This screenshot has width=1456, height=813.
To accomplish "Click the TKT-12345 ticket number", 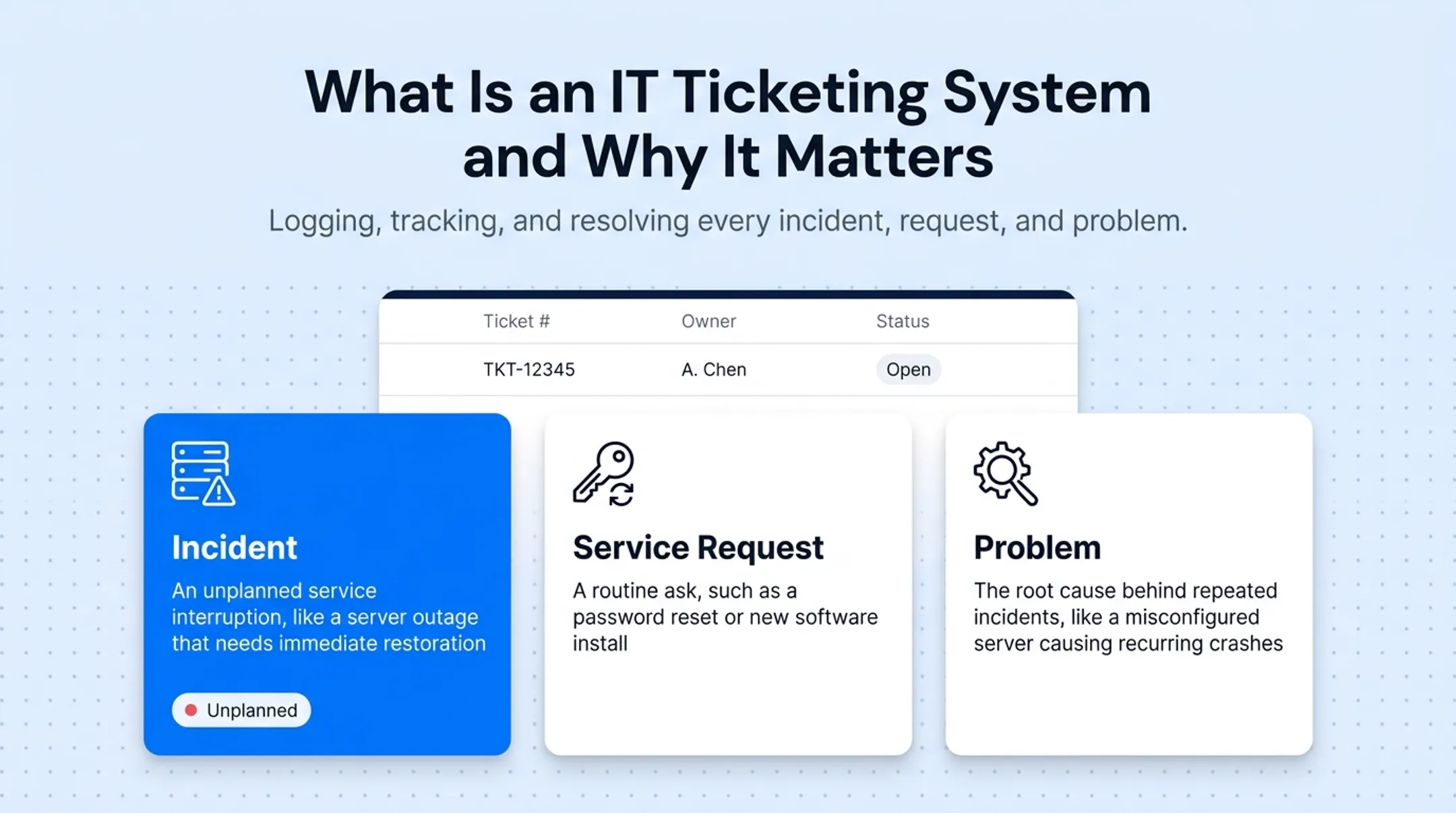I will tap(529, 369).
